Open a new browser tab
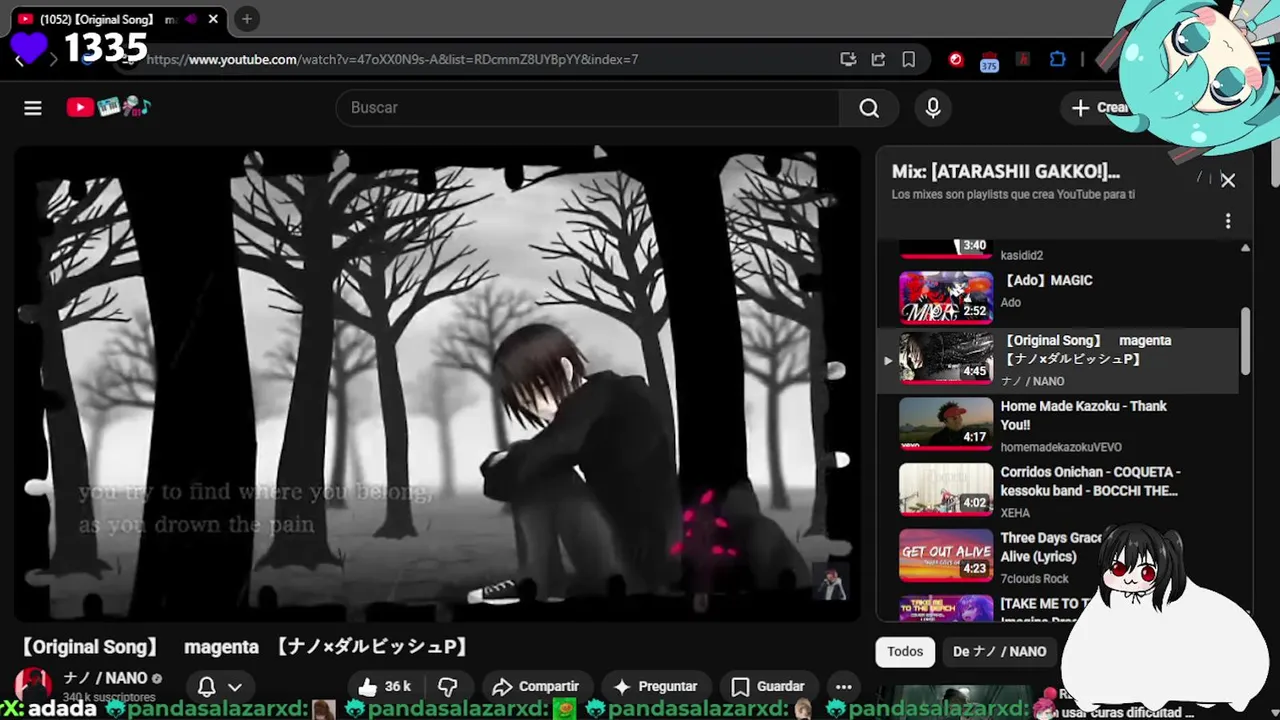Viewport: 1280px width, 720px height. [x=247, y=19]
